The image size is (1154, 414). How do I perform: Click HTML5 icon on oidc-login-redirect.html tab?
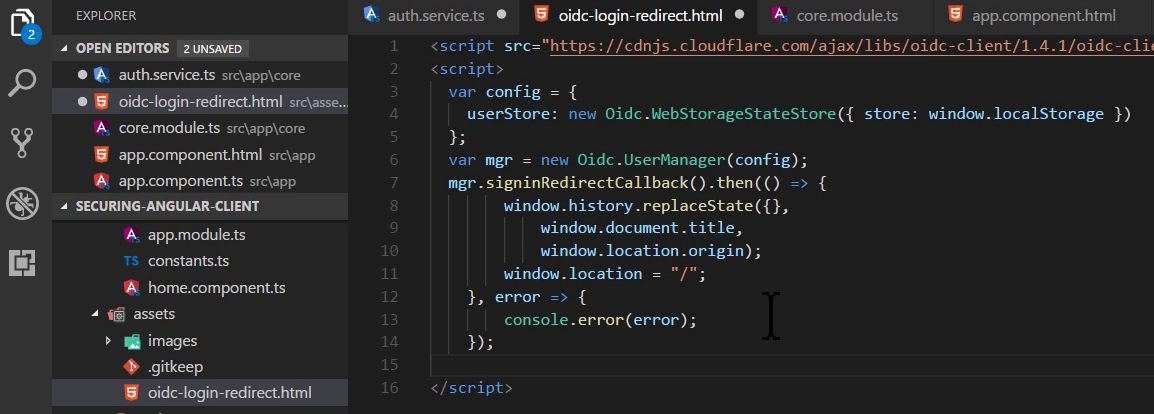click(x=541, y=14)
